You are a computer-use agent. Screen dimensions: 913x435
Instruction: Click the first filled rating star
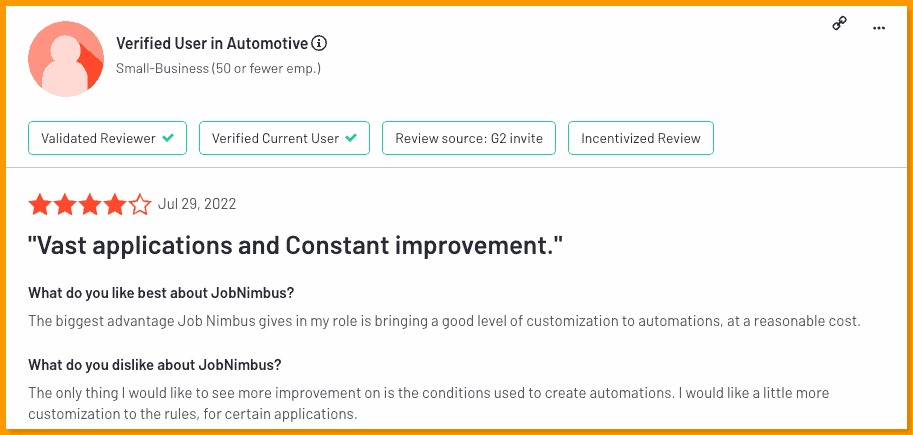(39, 204)
